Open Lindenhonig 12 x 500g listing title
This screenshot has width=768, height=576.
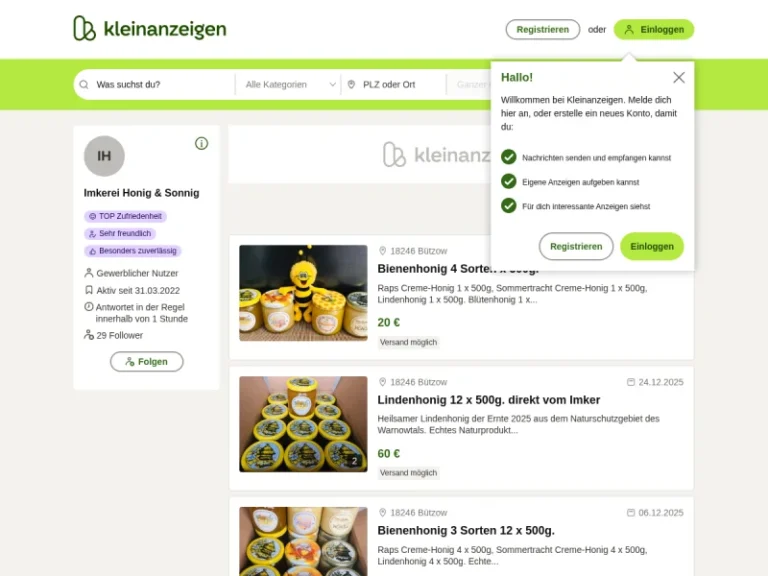pyautogui.click(x=488, y=400)
